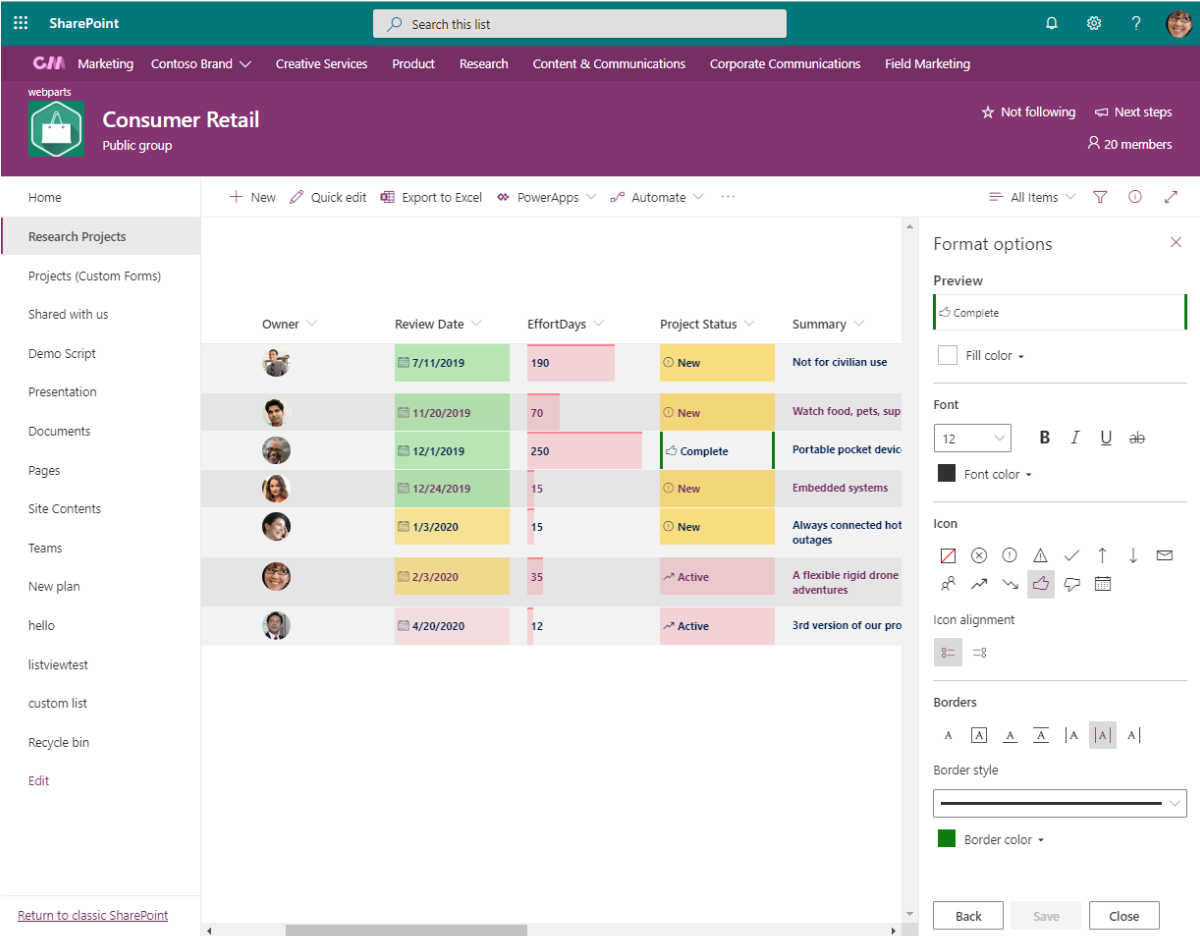Open Research Projects in left navigation
1200x936 pixels.
[x=77, y=237]
